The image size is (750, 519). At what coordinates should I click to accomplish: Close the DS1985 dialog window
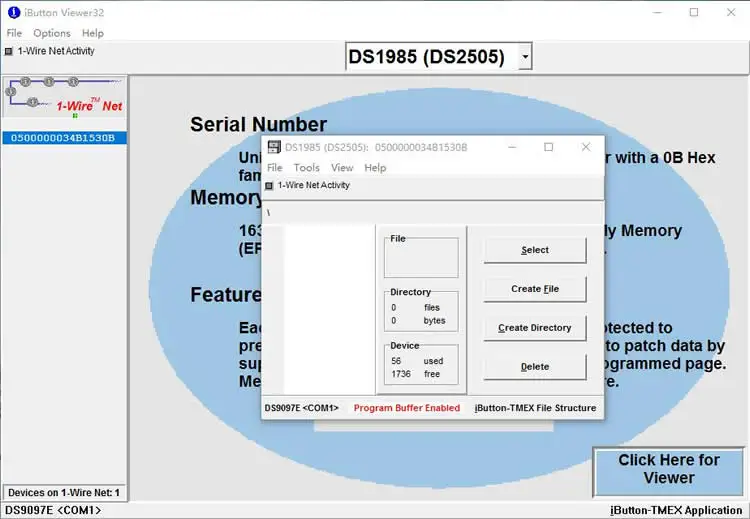coord(586,147)
